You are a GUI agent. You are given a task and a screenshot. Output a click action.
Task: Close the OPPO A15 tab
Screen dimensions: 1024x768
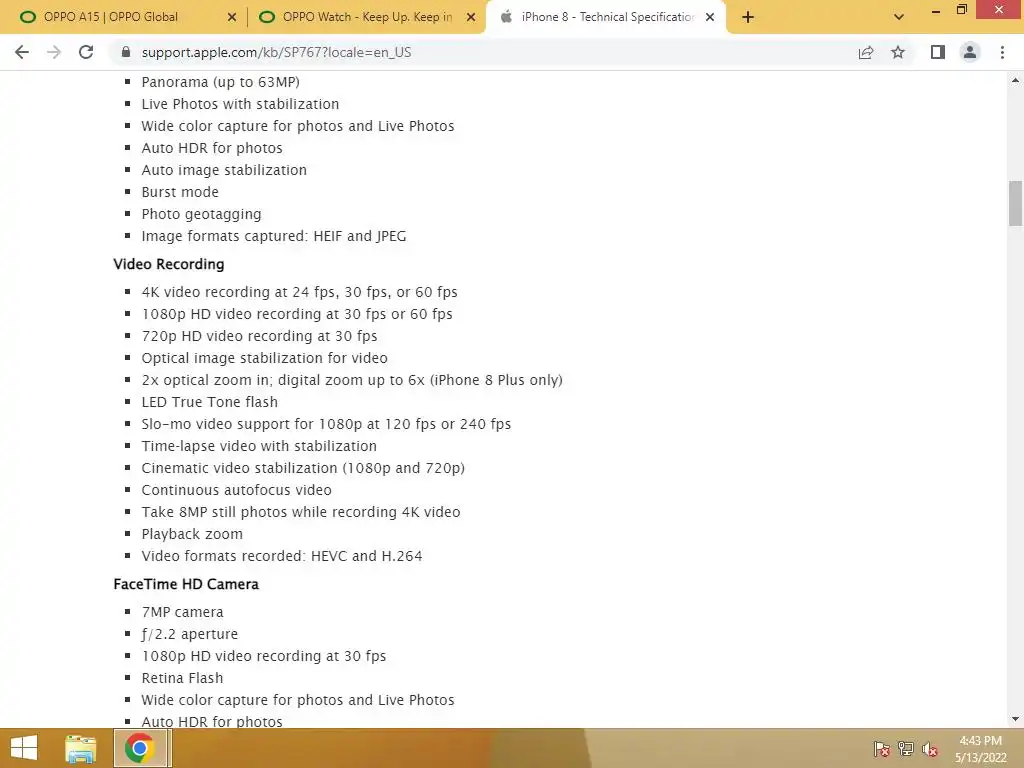(x=231, y=17)
